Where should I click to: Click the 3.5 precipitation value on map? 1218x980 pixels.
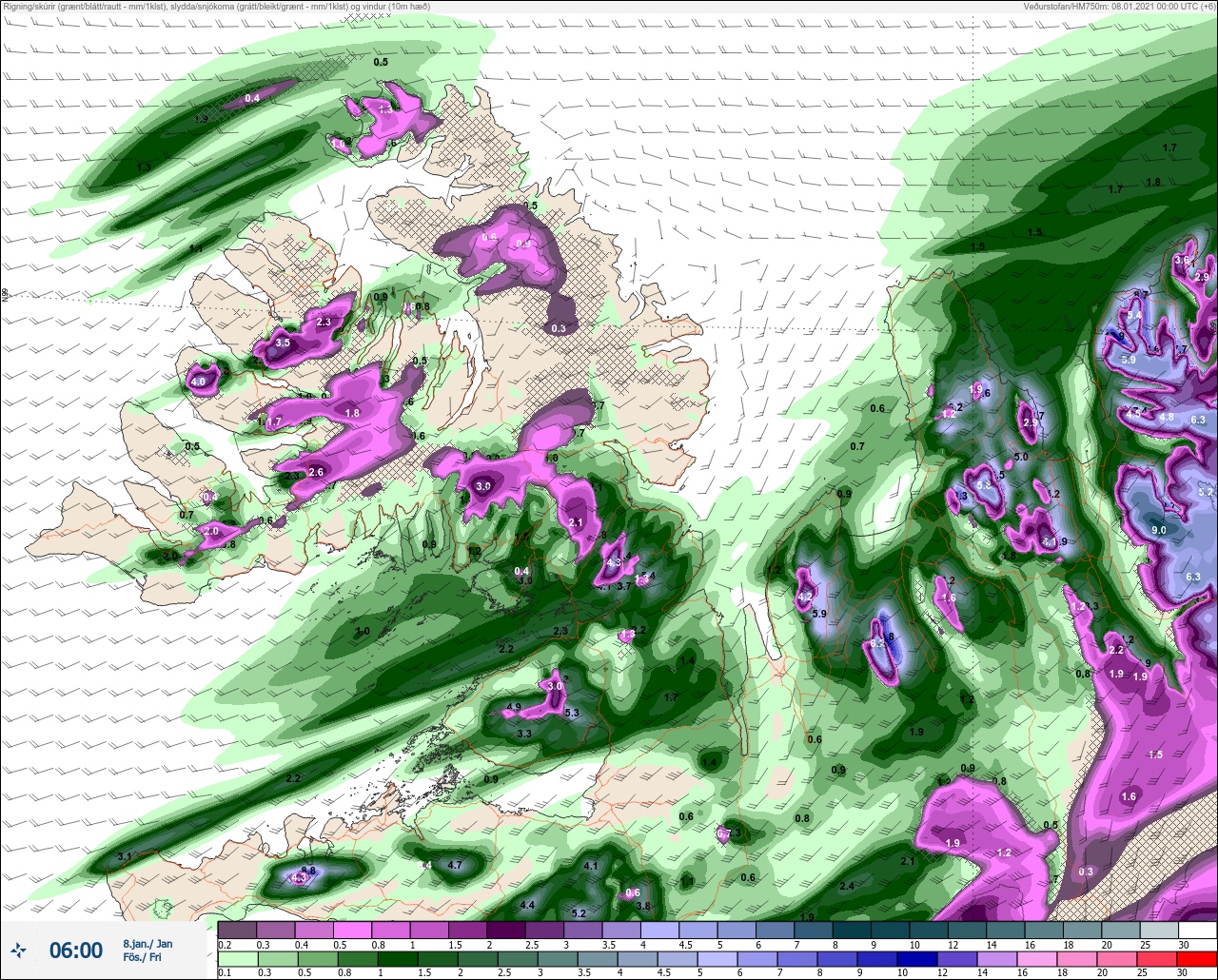coord(283,343)
